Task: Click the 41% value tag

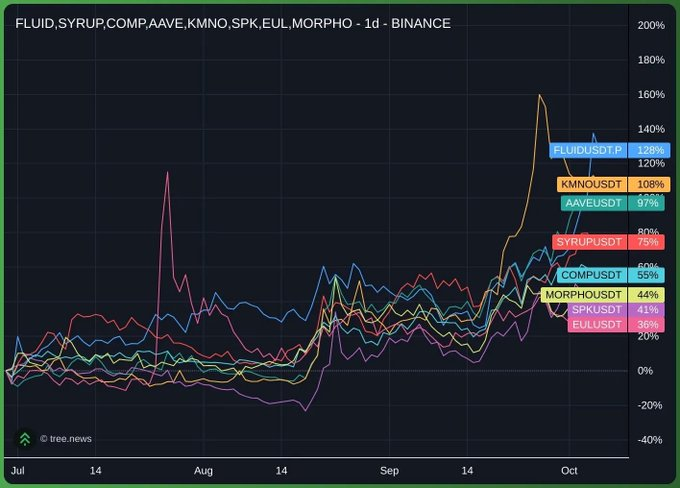Action: click(647, 310)
